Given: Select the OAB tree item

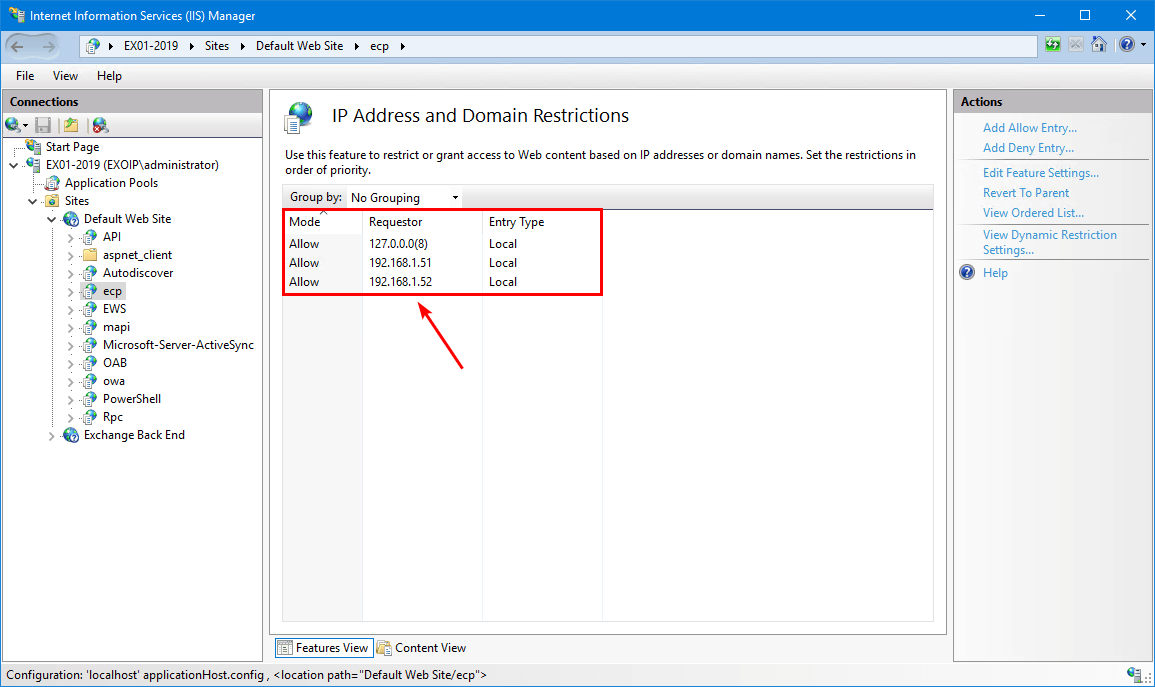Looking at the screenshot, I should click(115, 363).
